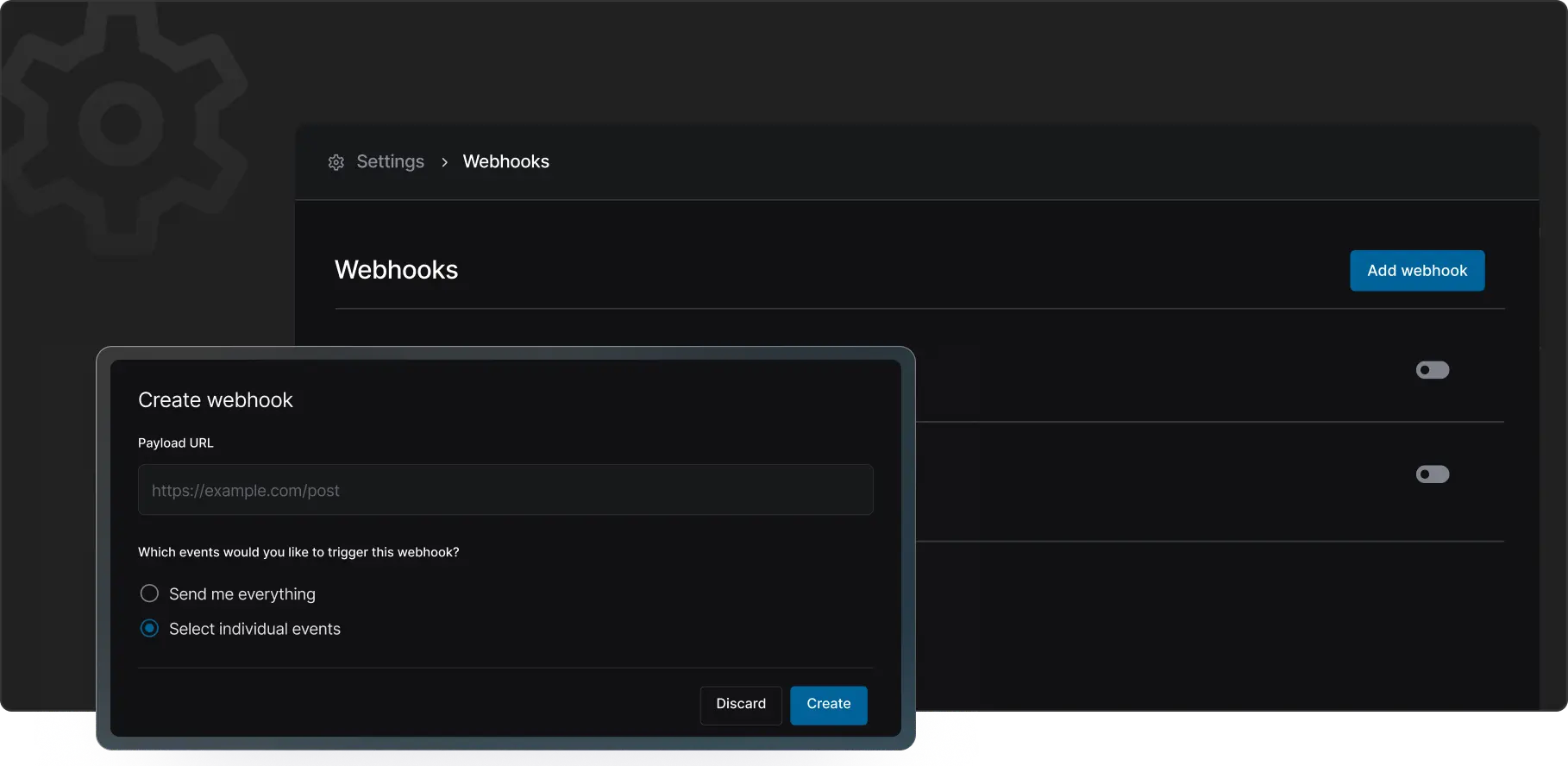Image resolution: width=1568 pixels, height=766 pixels.
Task: Enable the first webhook toggle switch
Action: (x=1432, y=370)
